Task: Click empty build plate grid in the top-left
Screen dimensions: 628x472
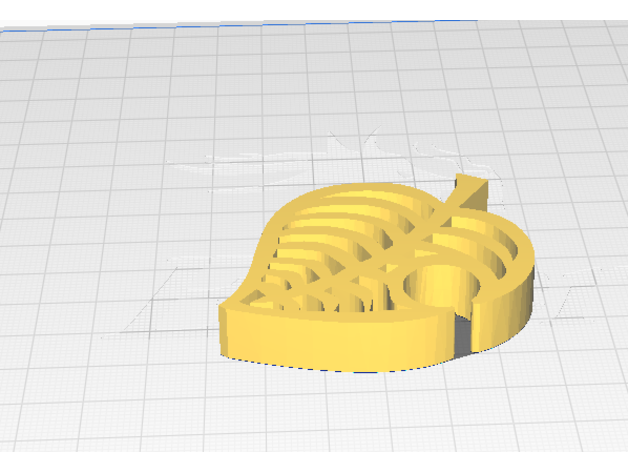Action: coord(80,80)
